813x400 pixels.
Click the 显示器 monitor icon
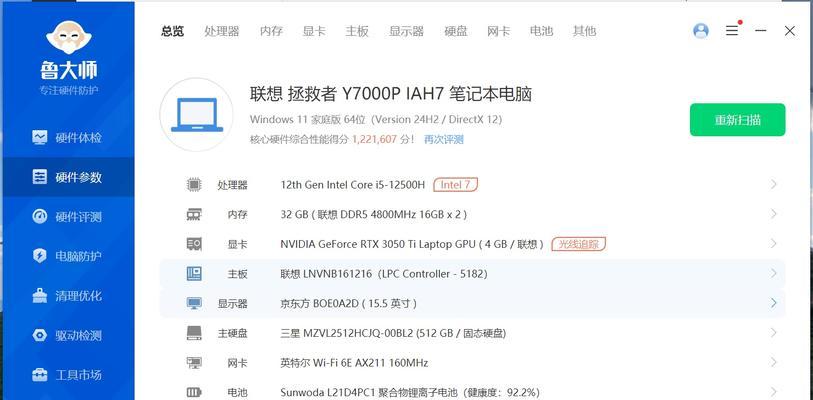194,303
